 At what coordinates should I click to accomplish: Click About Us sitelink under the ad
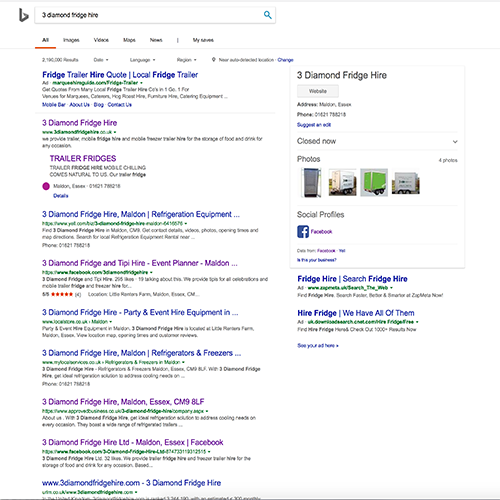tap(79, 105)
